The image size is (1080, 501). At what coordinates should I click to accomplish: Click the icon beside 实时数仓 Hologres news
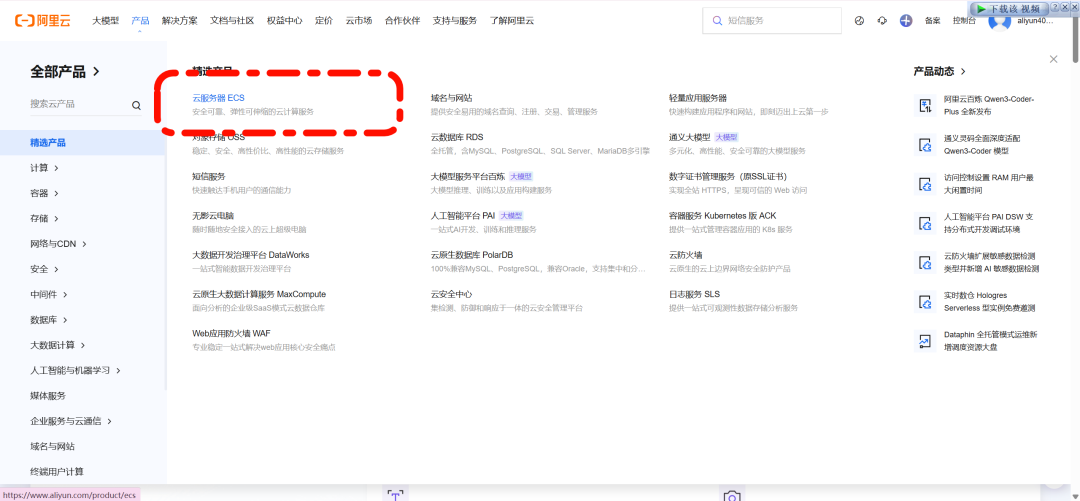pos(923,302)
